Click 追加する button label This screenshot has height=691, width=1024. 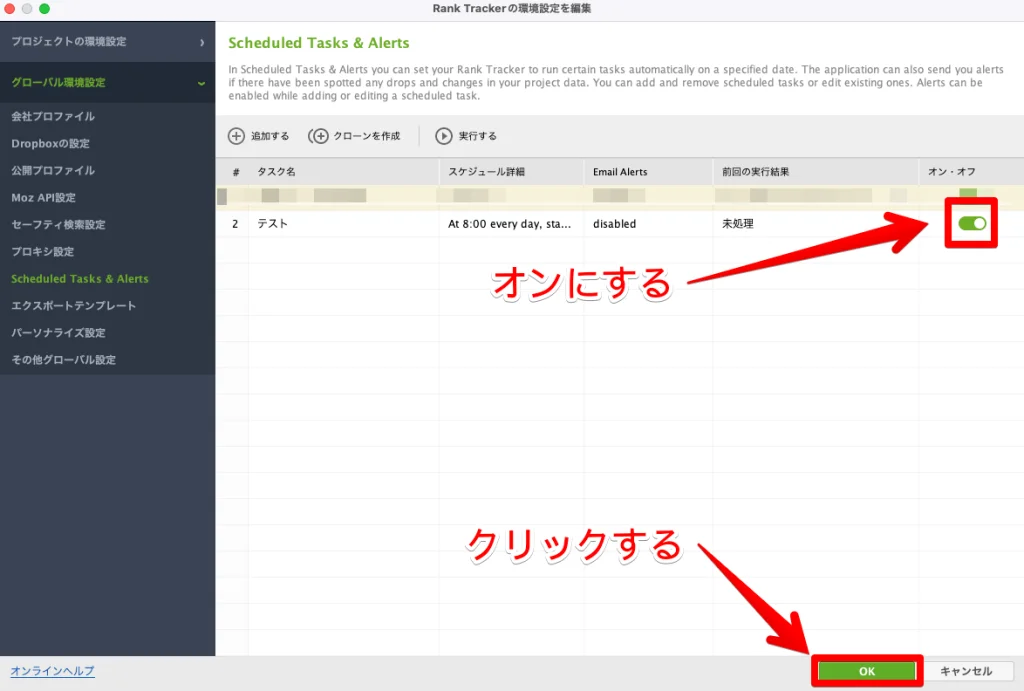click(x=270, y=136)
